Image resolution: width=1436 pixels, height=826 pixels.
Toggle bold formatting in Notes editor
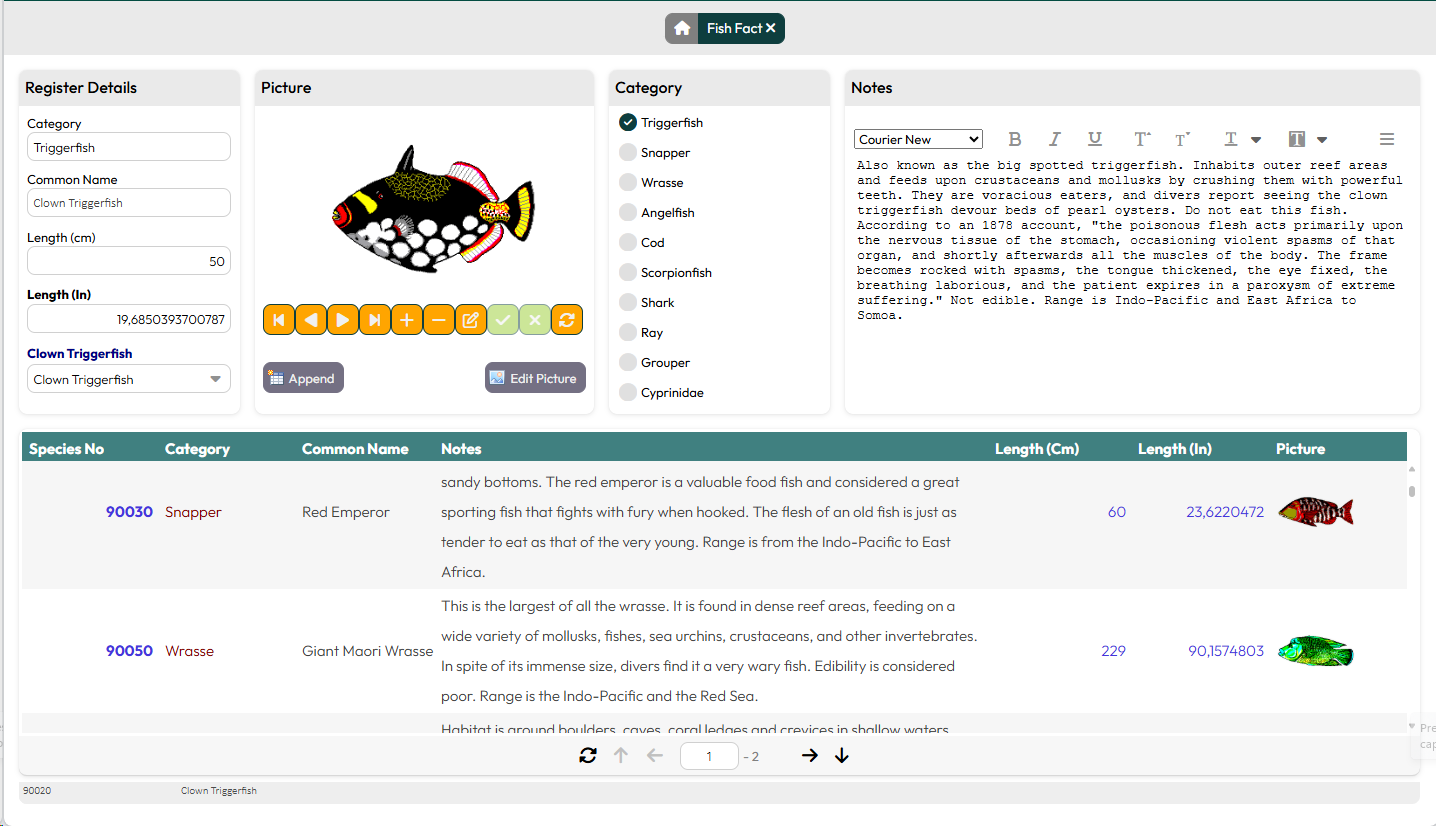click(x=1014, y=140)
